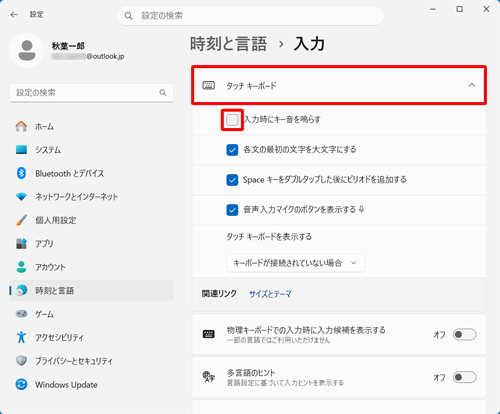The width and height of the screenshot is (500, 414).
Task: Open キーボードが接続されていない場合 dropdown
Action: tap(295, 263)
